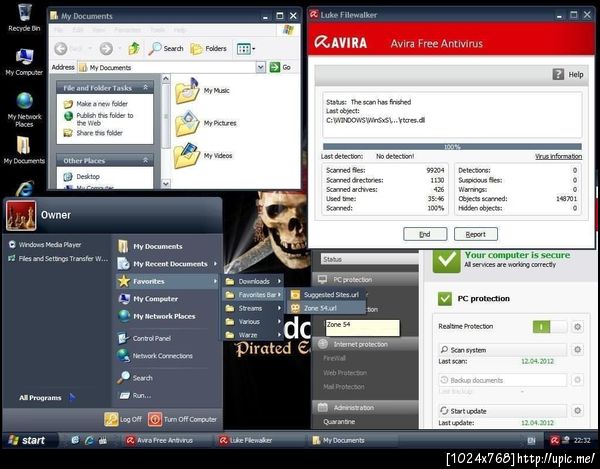The width and height of the screenshot is (600, 469).
Task: Open My Recent Documents submenu
Action: (x=167, y=264)
